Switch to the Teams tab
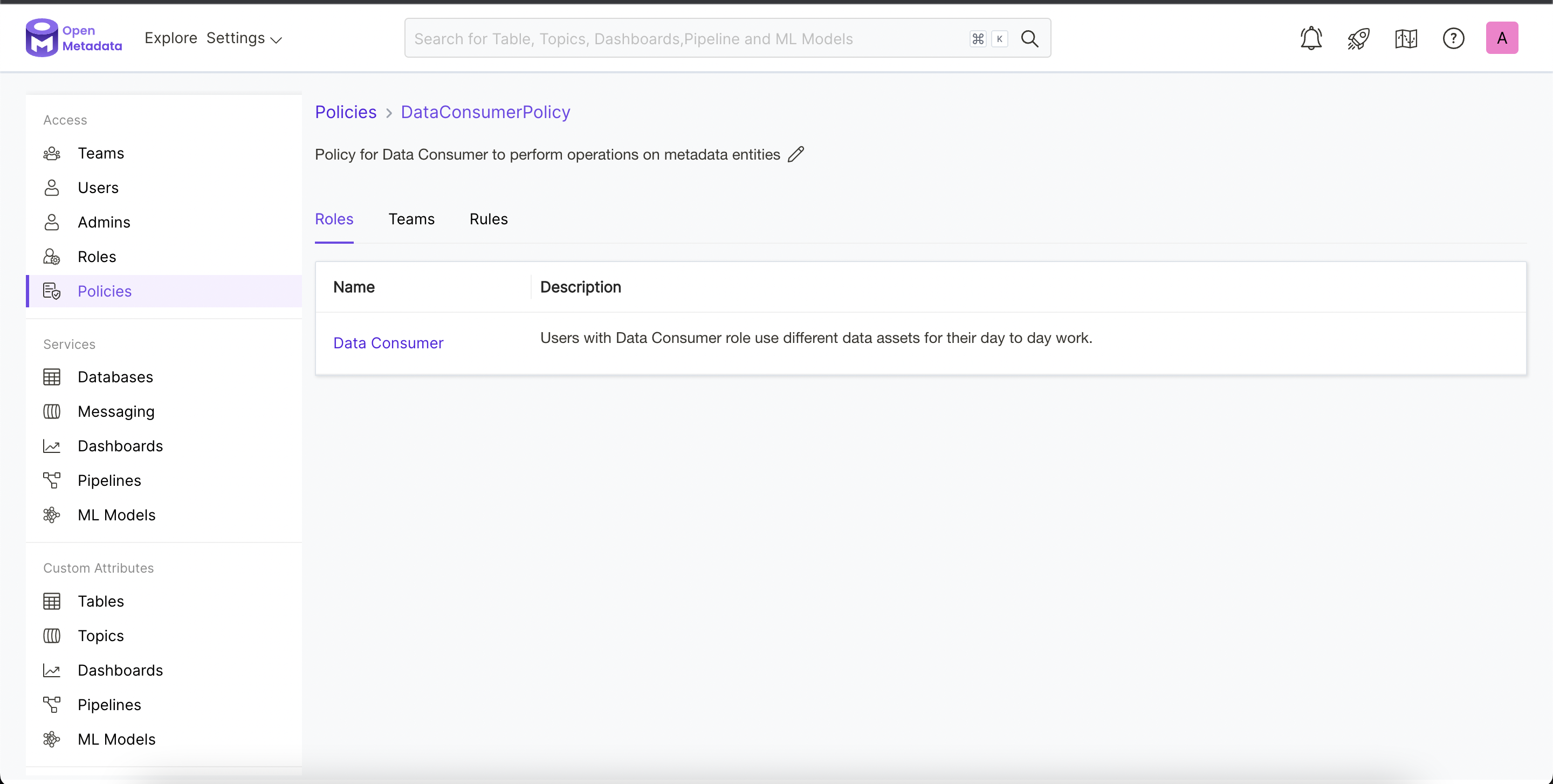The image size is (1553, 784). tap(411, 219)
